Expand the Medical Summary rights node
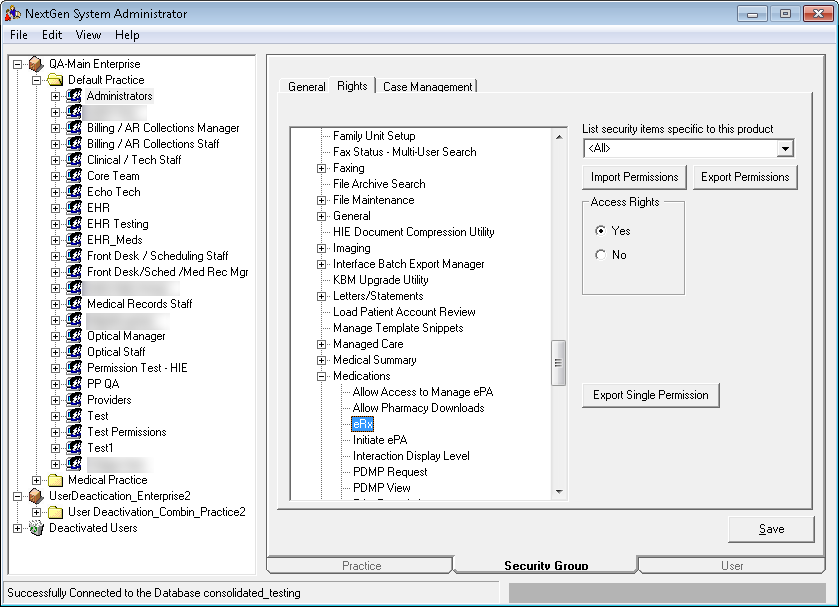The height and width of the screenshot is (607, 839). click(322, 360)
